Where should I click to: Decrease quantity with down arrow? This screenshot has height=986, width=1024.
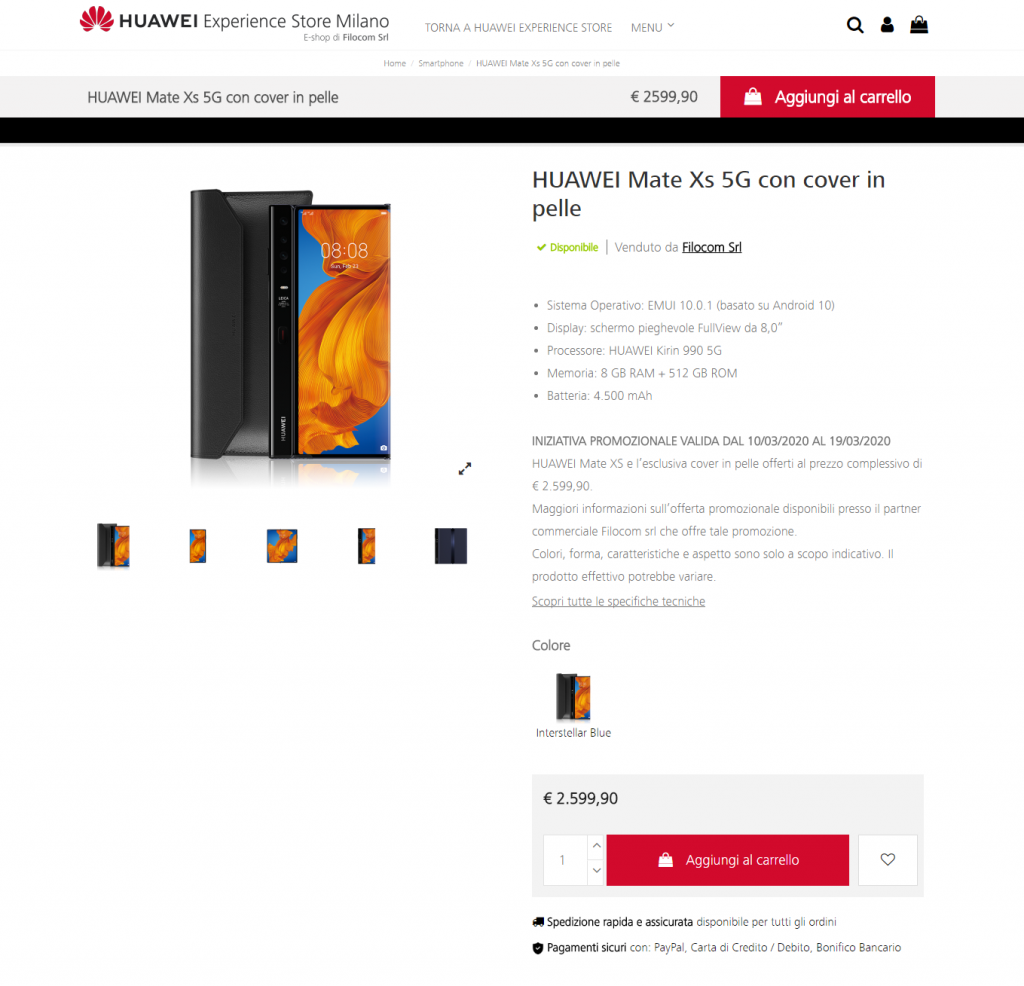click(x=596, y=871)
